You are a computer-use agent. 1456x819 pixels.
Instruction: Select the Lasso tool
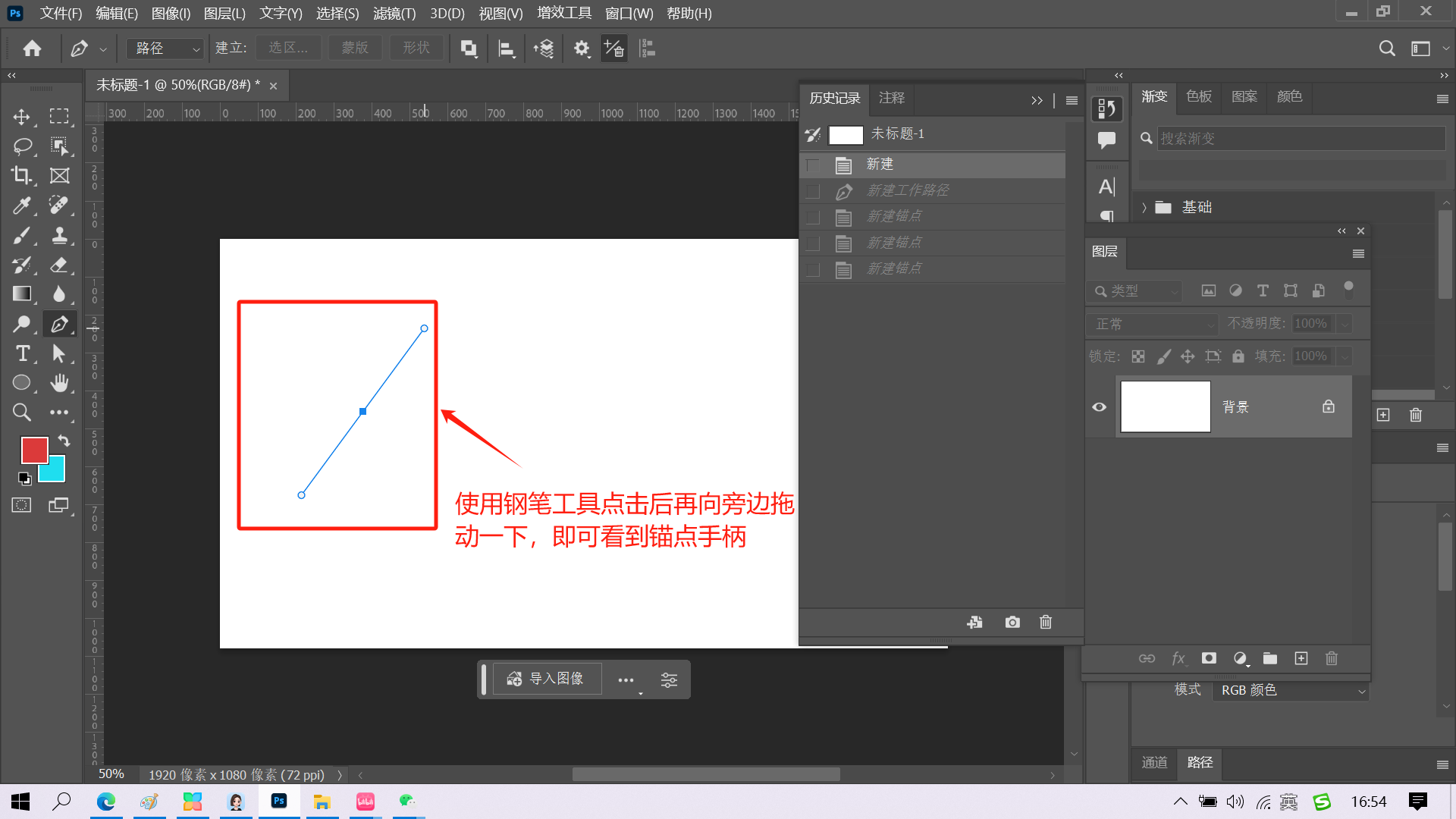[21, 146]
